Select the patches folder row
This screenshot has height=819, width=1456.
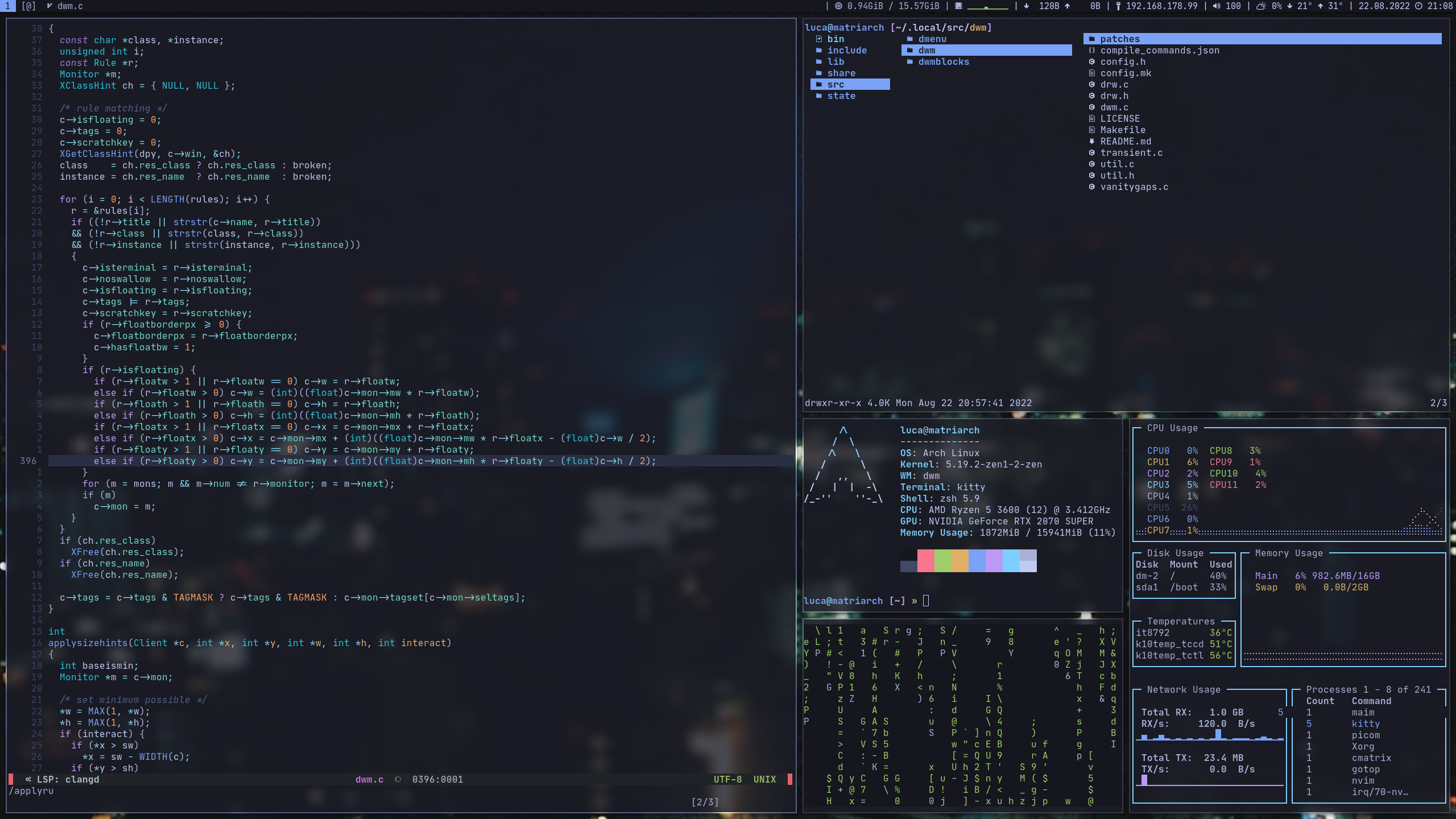1263,39
